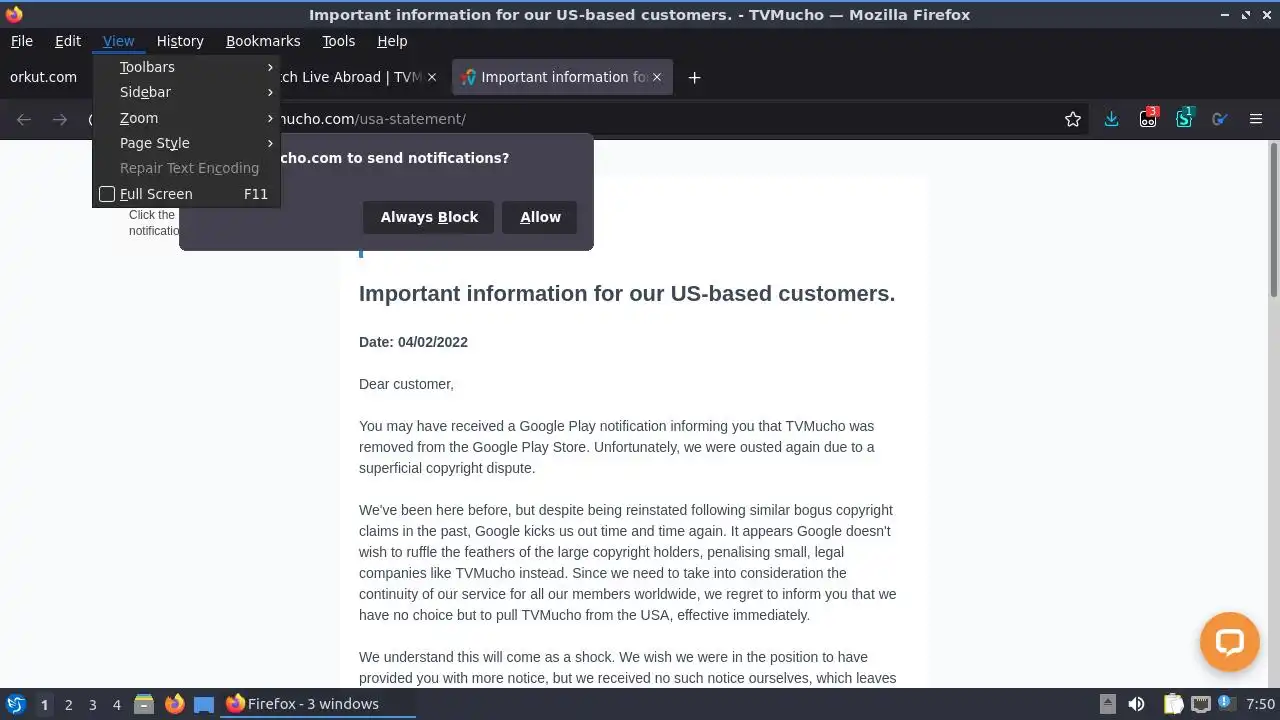The width and height of the screenshot is (1280, 720).
Task: Switch to workspace 3
Action: pos(92,704)
